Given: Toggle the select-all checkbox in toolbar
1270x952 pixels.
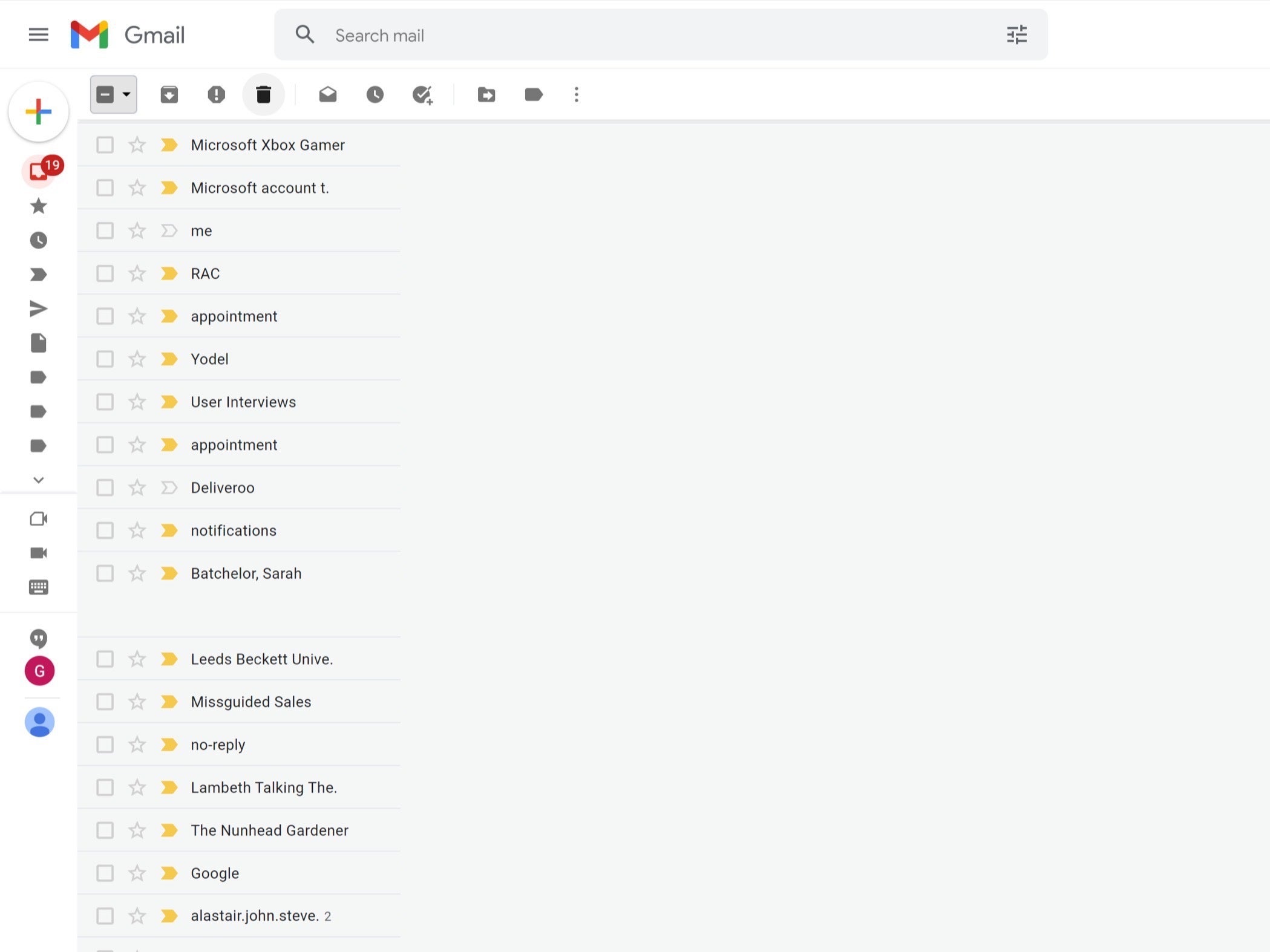Looking at the screenshot, I should (105, 94).
